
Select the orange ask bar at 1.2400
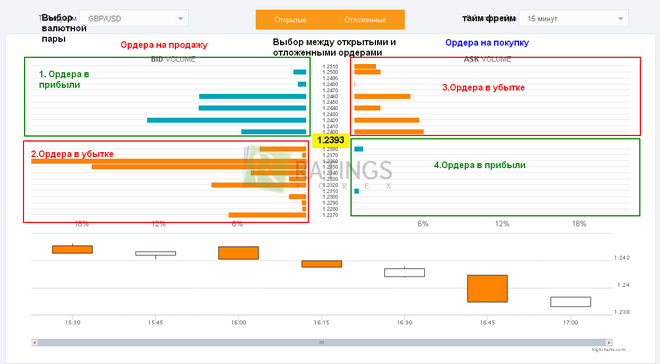tap(389, 132)
